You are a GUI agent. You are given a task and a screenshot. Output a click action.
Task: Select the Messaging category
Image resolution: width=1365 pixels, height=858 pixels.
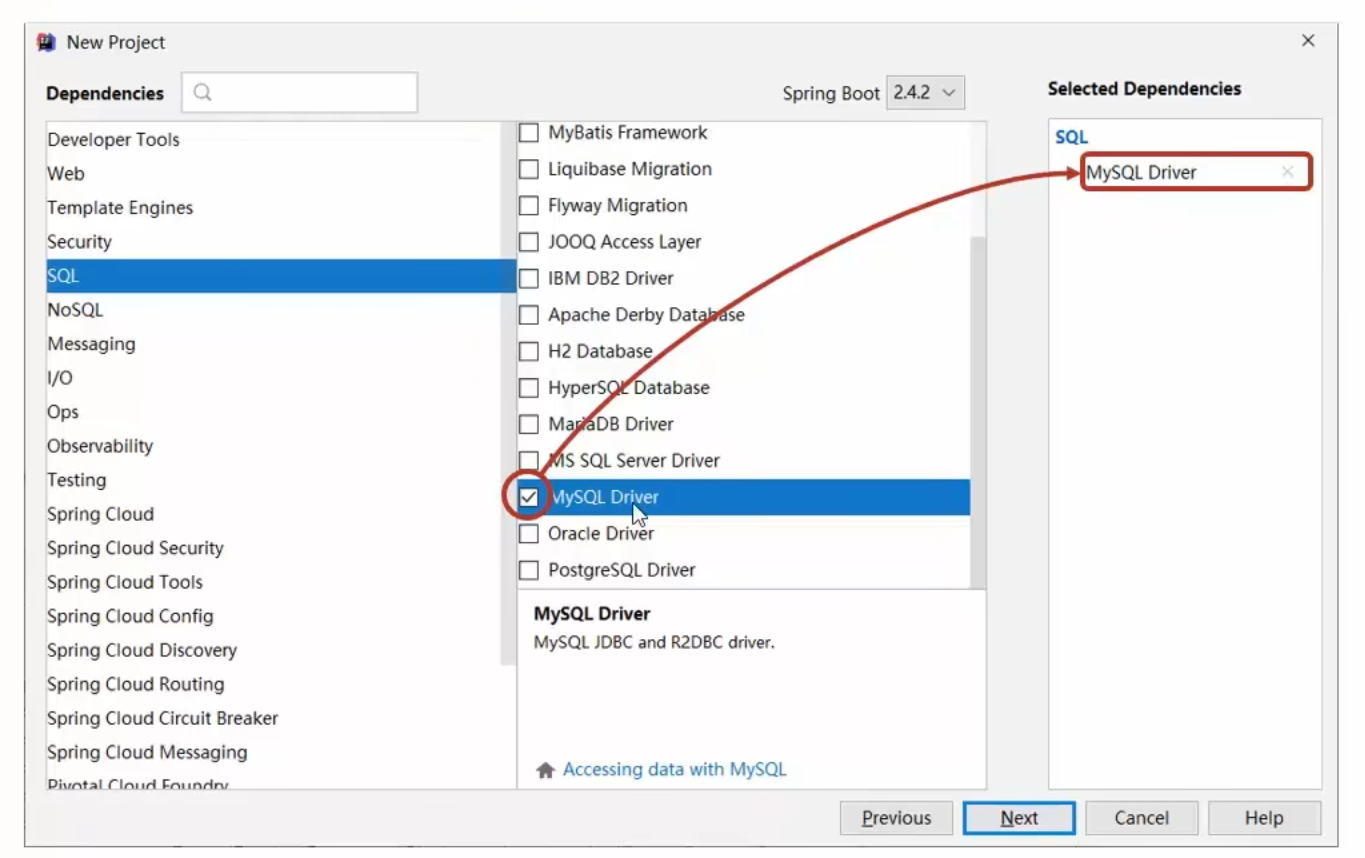(280, 344)
